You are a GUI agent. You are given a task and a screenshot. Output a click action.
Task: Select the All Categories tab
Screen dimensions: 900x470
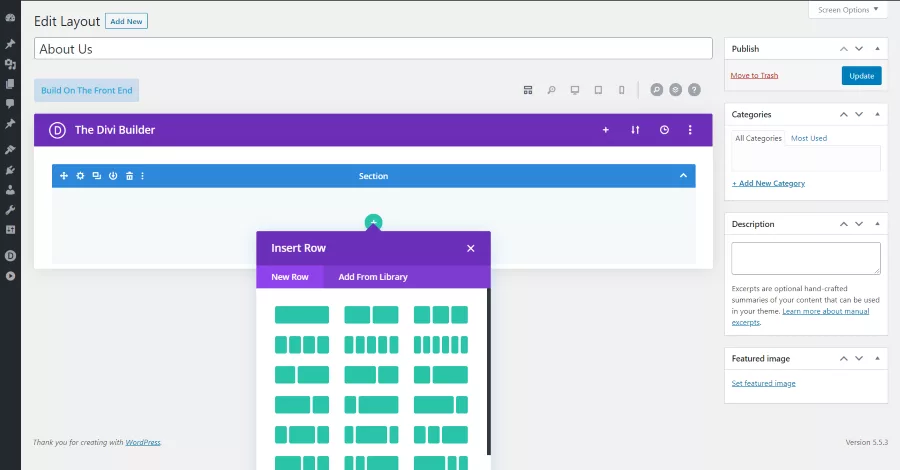[x=758, y=138]
